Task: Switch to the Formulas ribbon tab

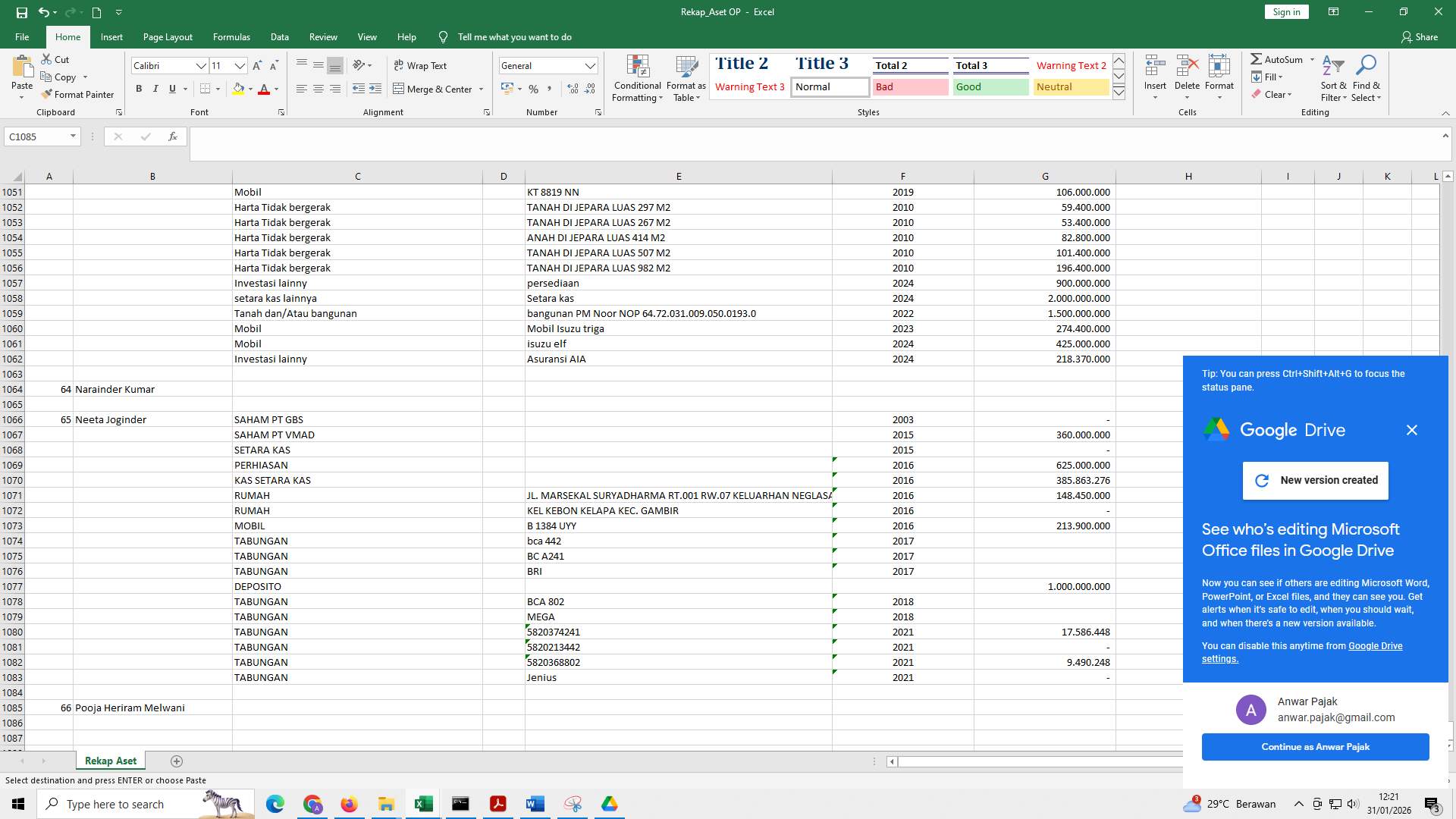Action: click(x=231, y=36)
